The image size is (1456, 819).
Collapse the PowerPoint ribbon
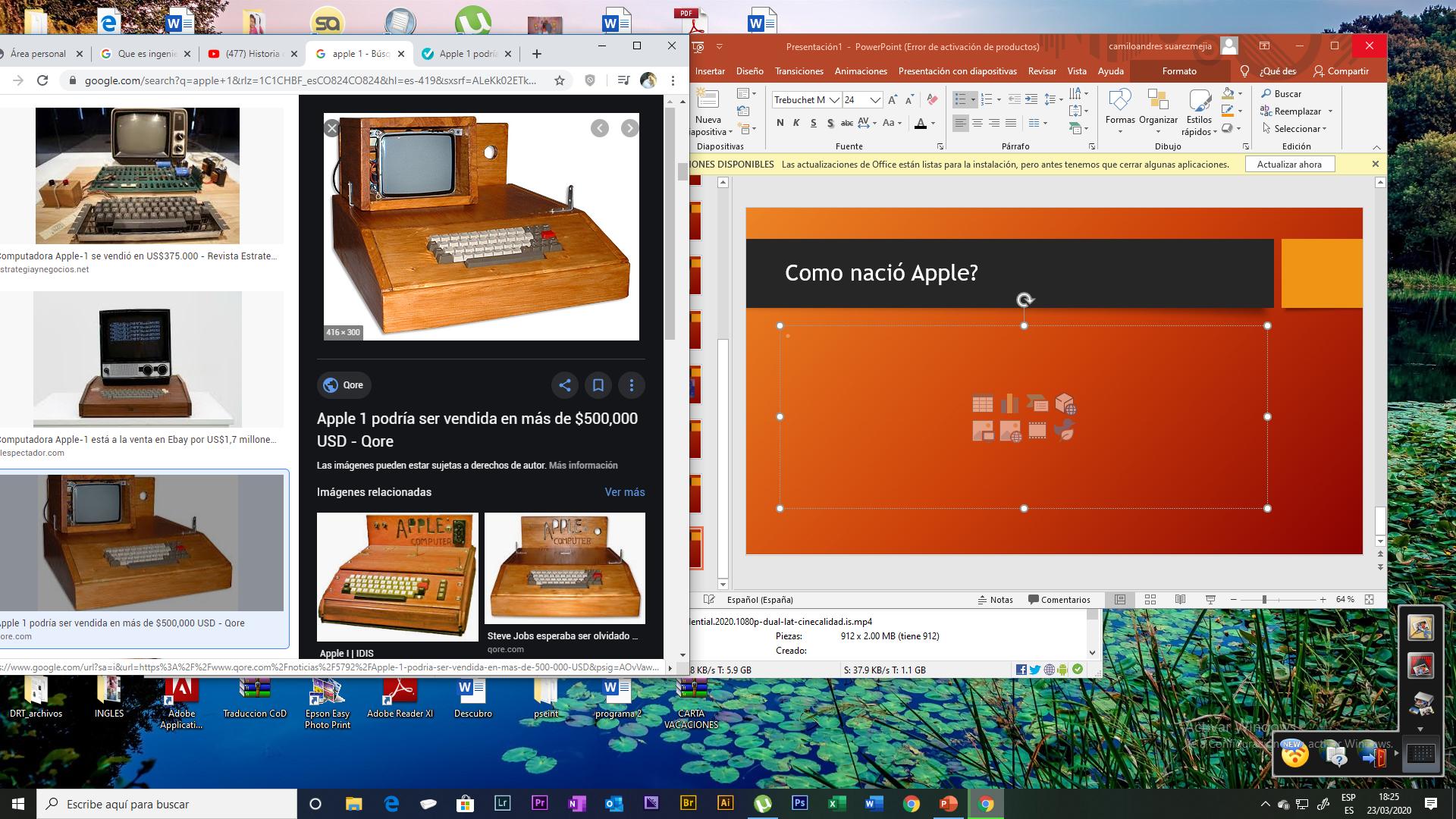coord(1376,147)
